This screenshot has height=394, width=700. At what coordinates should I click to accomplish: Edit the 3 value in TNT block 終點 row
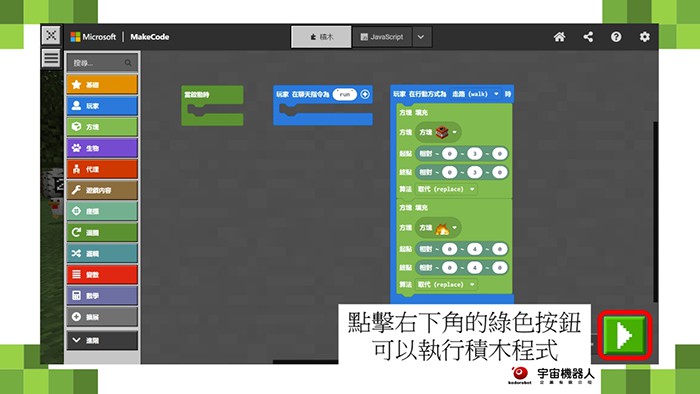coord(475,172)
